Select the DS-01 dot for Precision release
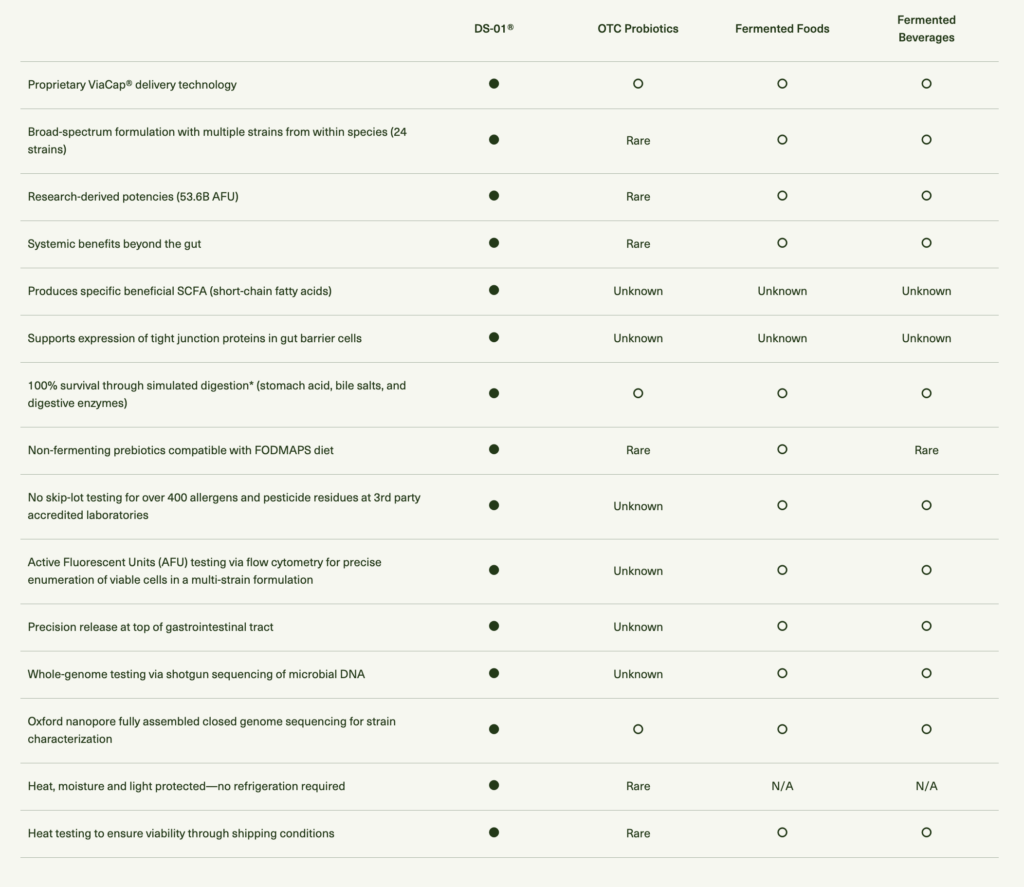The image size is (1024, 887). pos(494,626)
